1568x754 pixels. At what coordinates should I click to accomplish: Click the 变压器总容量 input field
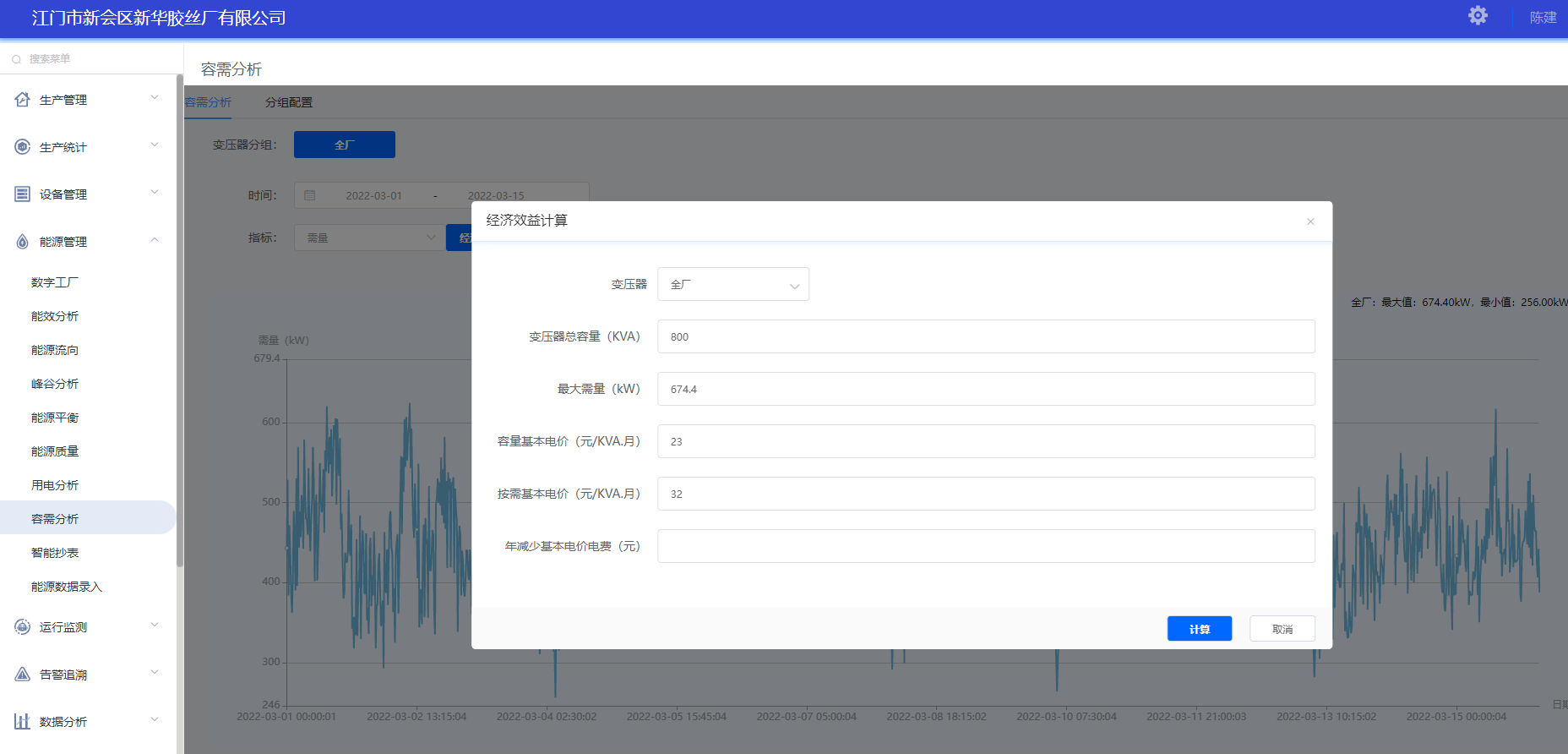(x=985, y=336)
